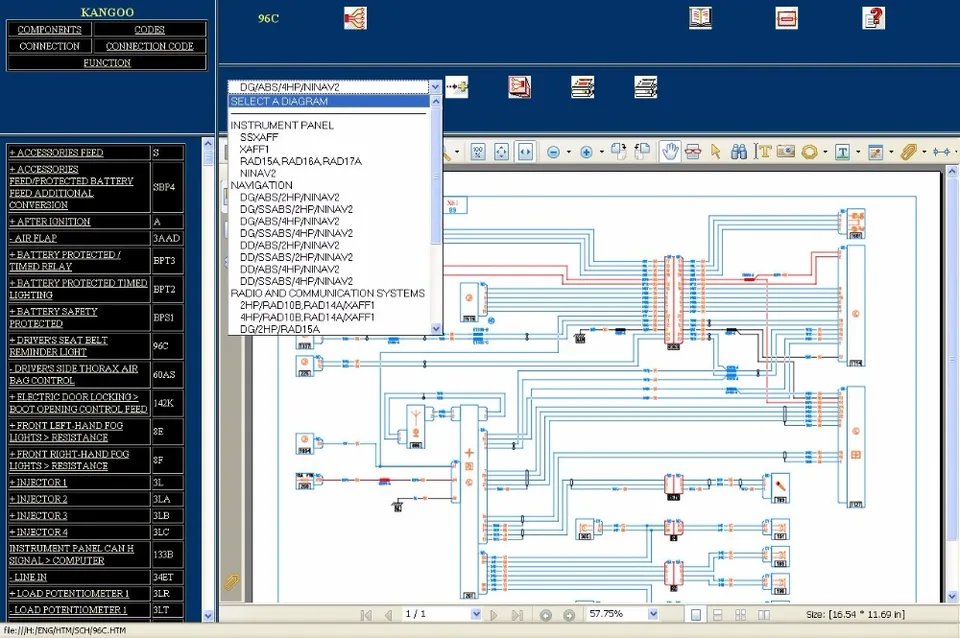
Task: Click the red connector icon in header
Action: 786,18
